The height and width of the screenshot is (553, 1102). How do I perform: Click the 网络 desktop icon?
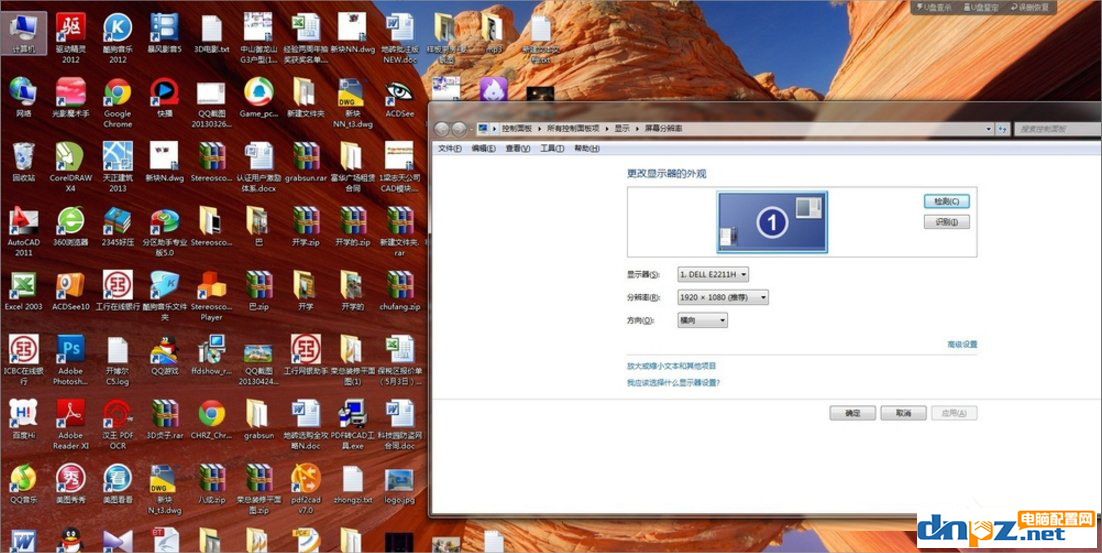pyautogui.click(x=24, y=97)
